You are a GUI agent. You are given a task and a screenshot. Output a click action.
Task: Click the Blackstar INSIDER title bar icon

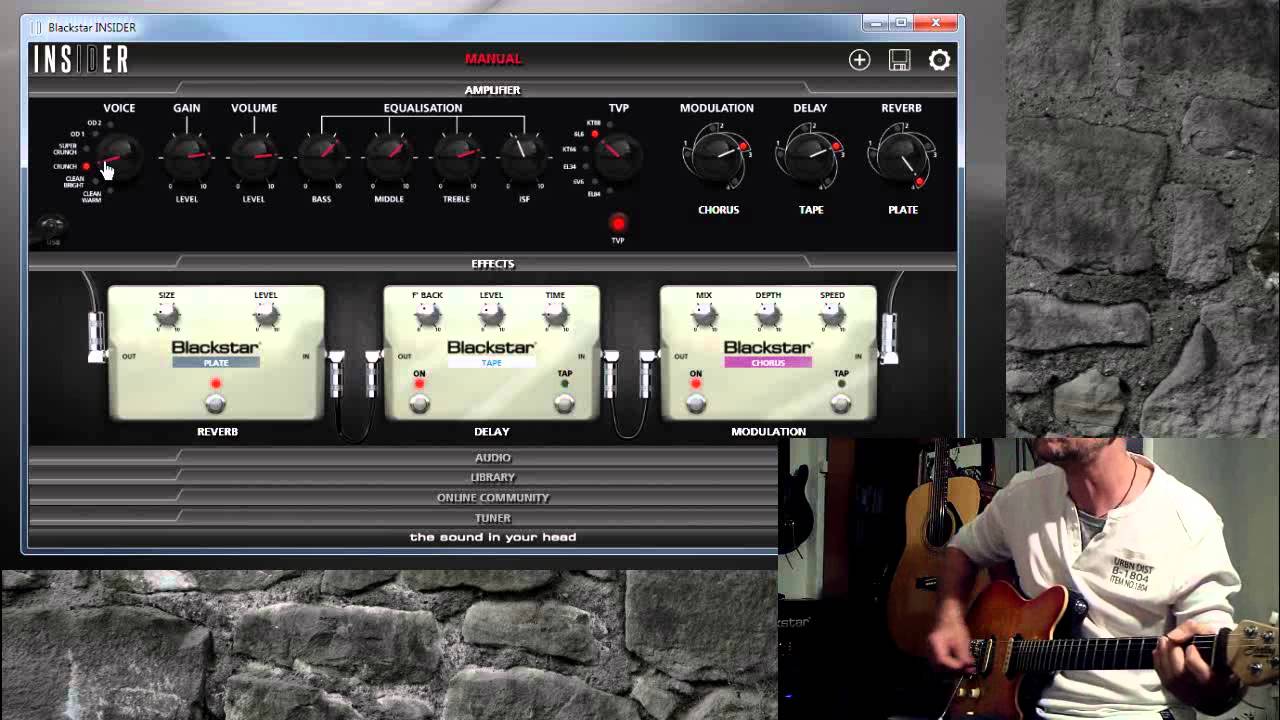tap(37, 27)
